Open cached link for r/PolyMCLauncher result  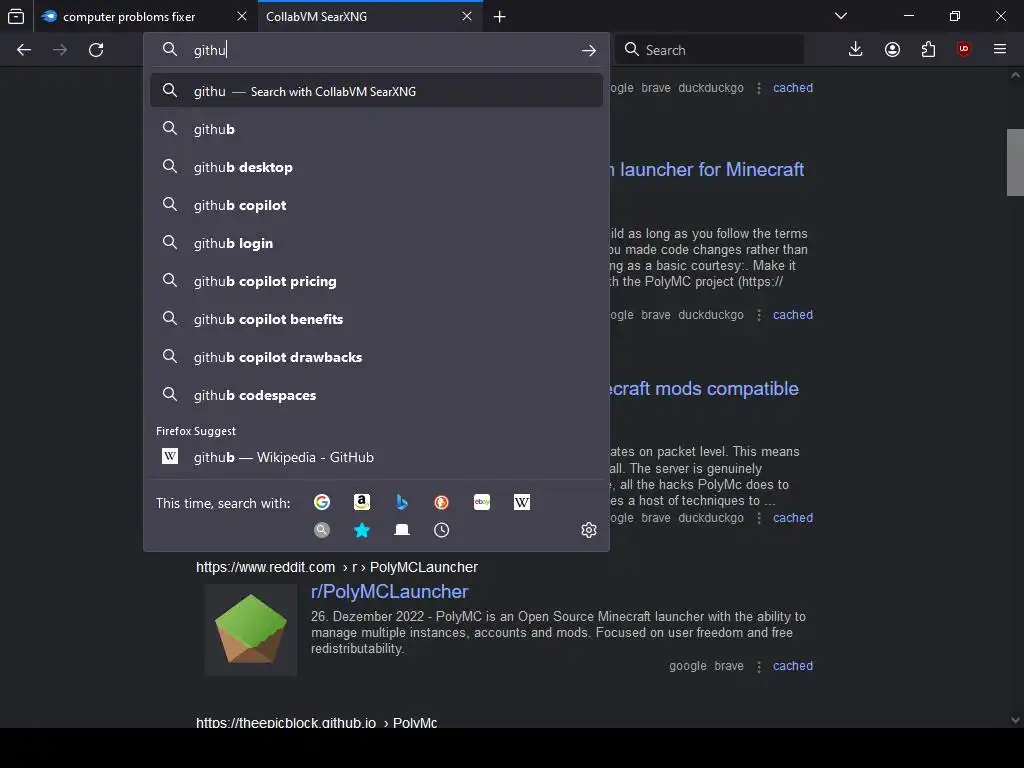coord(793,665)
